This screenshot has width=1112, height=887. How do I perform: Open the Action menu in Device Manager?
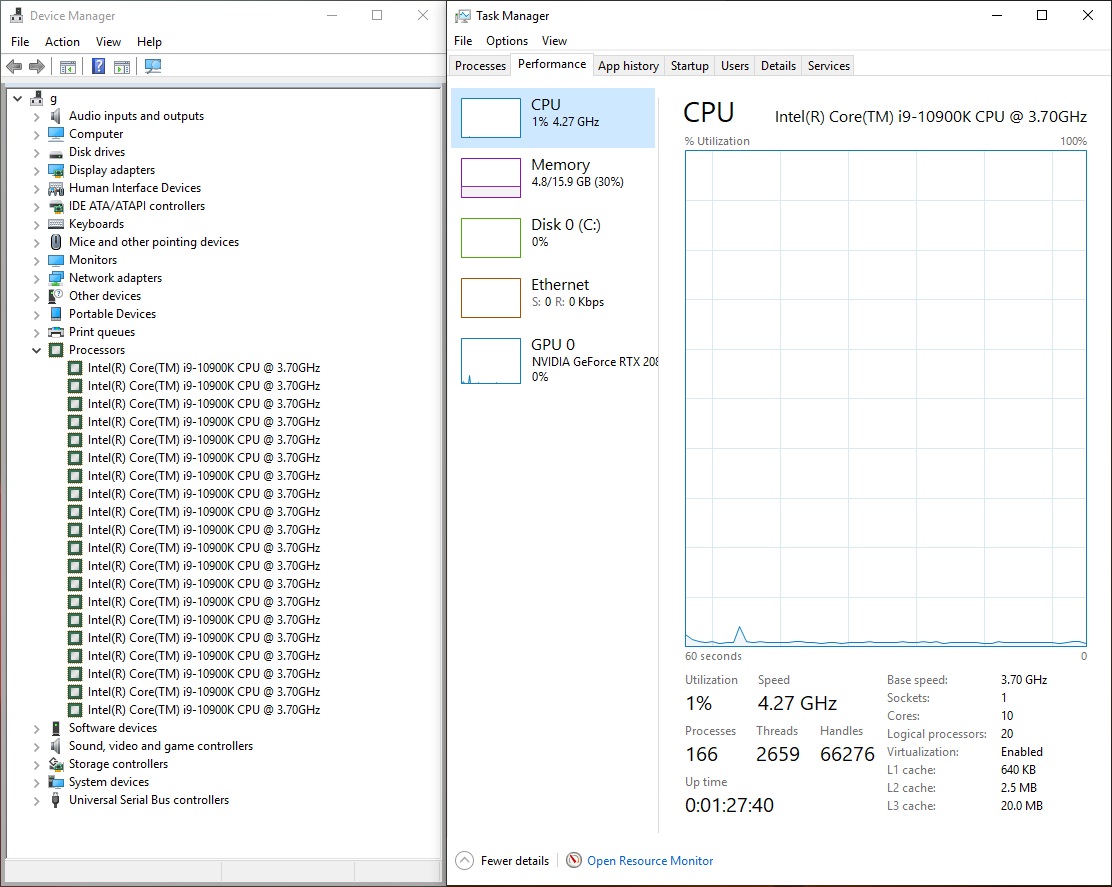coord(62,42)
